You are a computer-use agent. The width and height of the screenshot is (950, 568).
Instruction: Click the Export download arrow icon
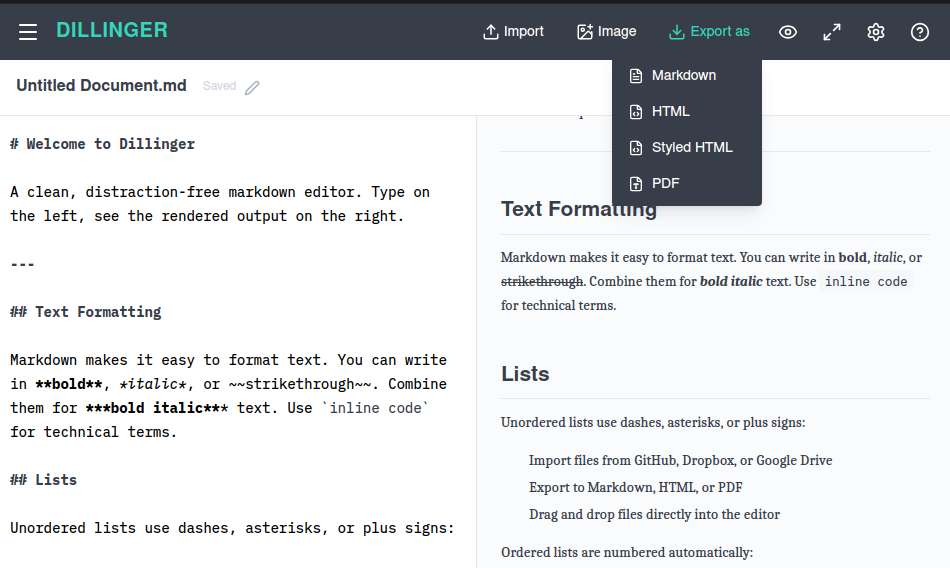click(x=677, y=32)
